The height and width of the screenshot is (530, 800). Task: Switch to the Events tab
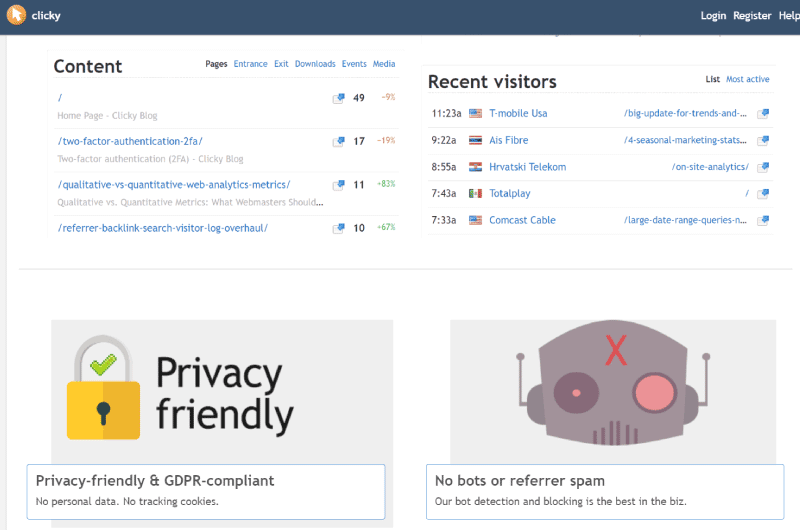[x=354, y=64]
